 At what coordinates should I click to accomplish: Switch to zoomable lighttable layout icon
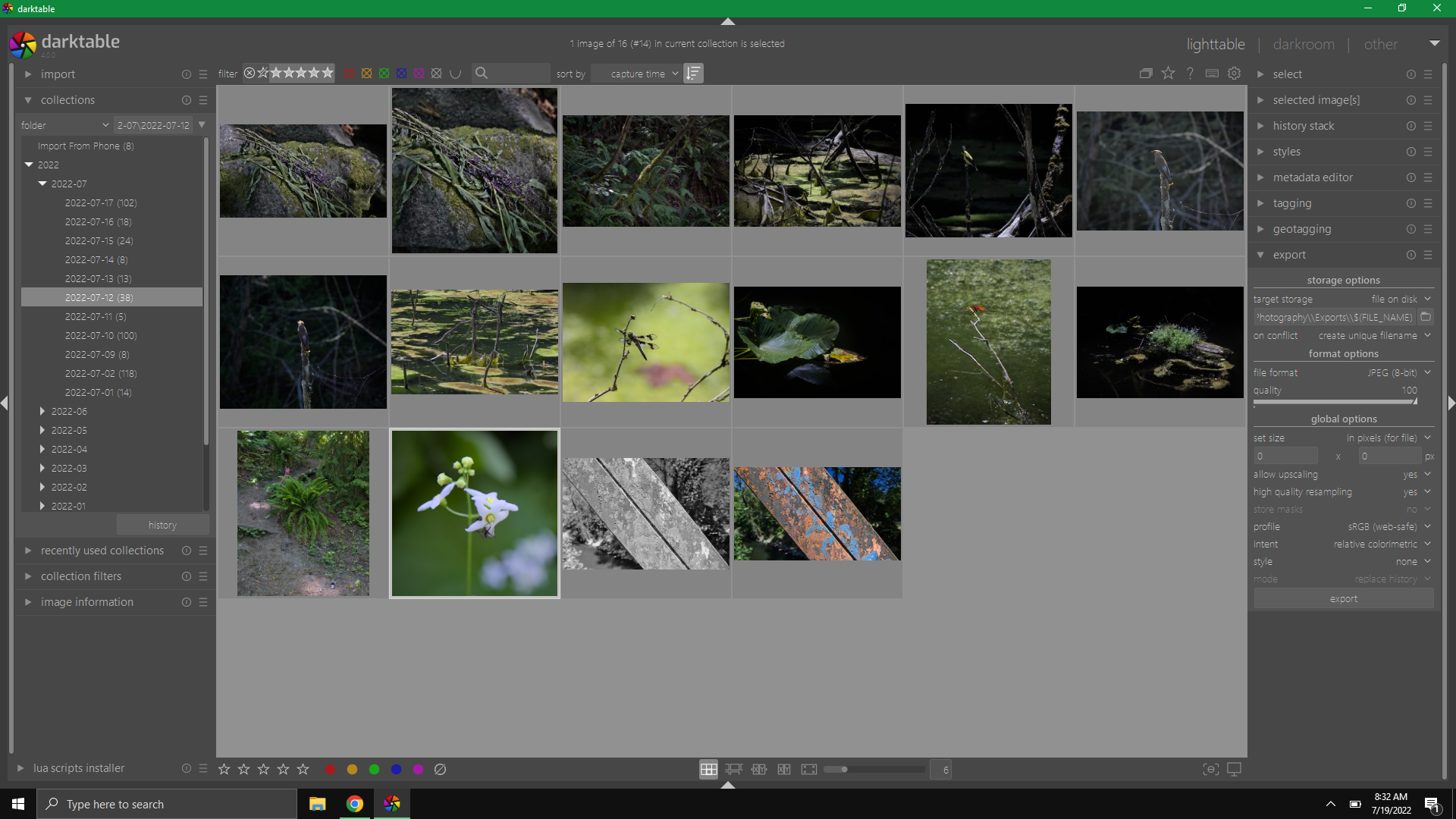pyautogui.click(x=733, y=769)
